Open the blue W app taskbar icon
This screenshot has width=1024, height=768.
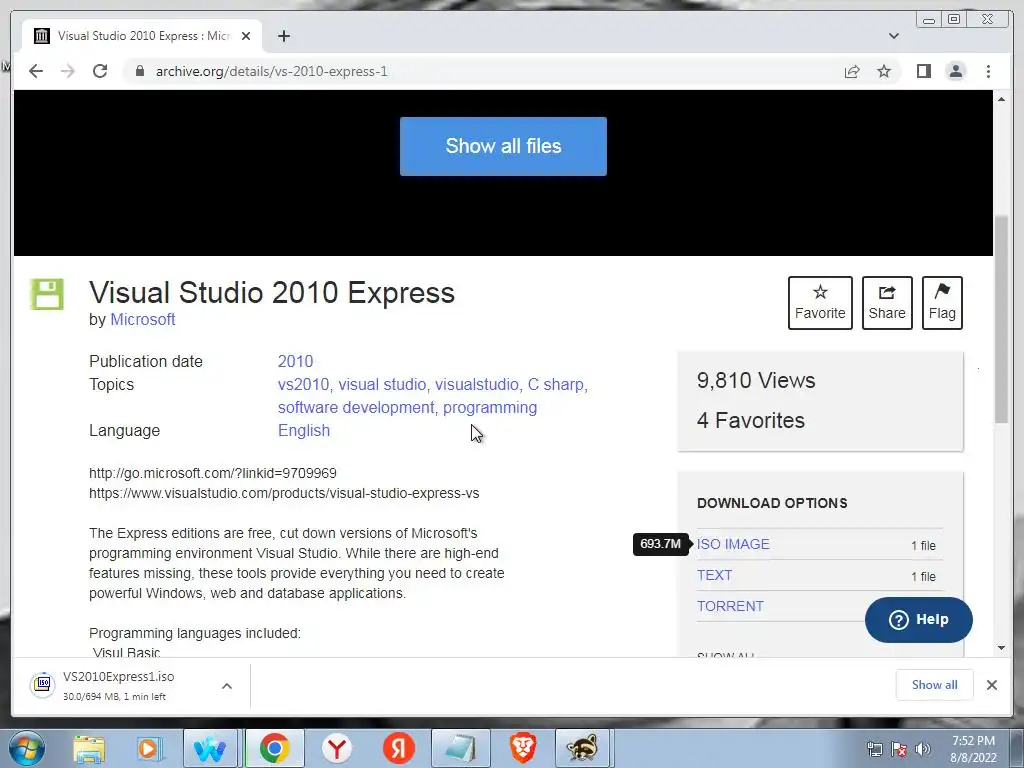[x=210, y=749]
